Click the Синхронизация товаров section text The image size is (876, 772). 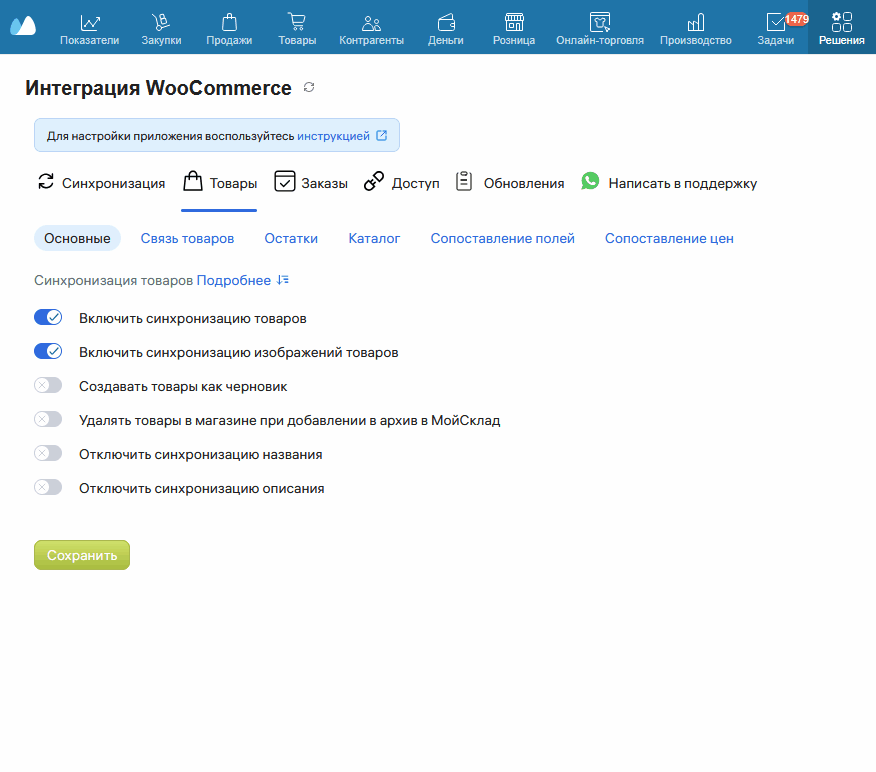coord(113,280)
